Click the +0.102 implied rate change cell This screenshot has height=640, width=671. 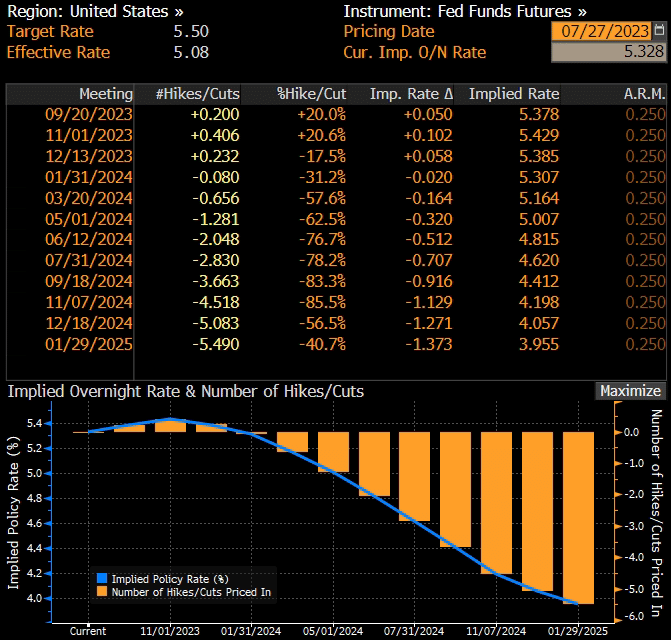428,136
